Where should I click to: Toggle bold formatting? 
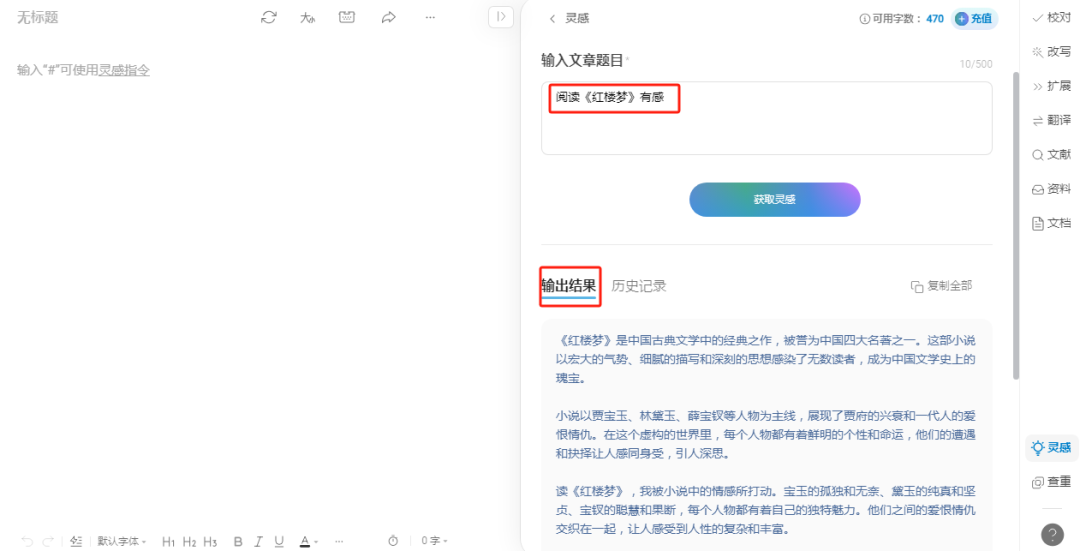point(238,542)
